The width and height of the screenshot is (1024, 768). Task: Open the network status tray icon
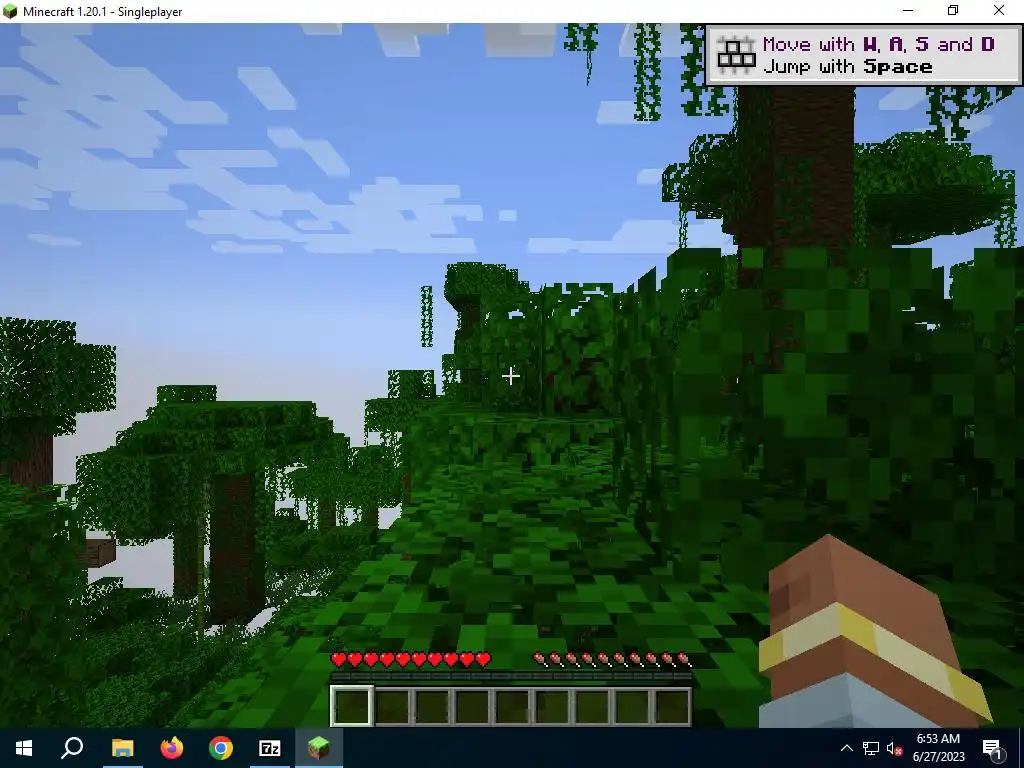(871, 748)
